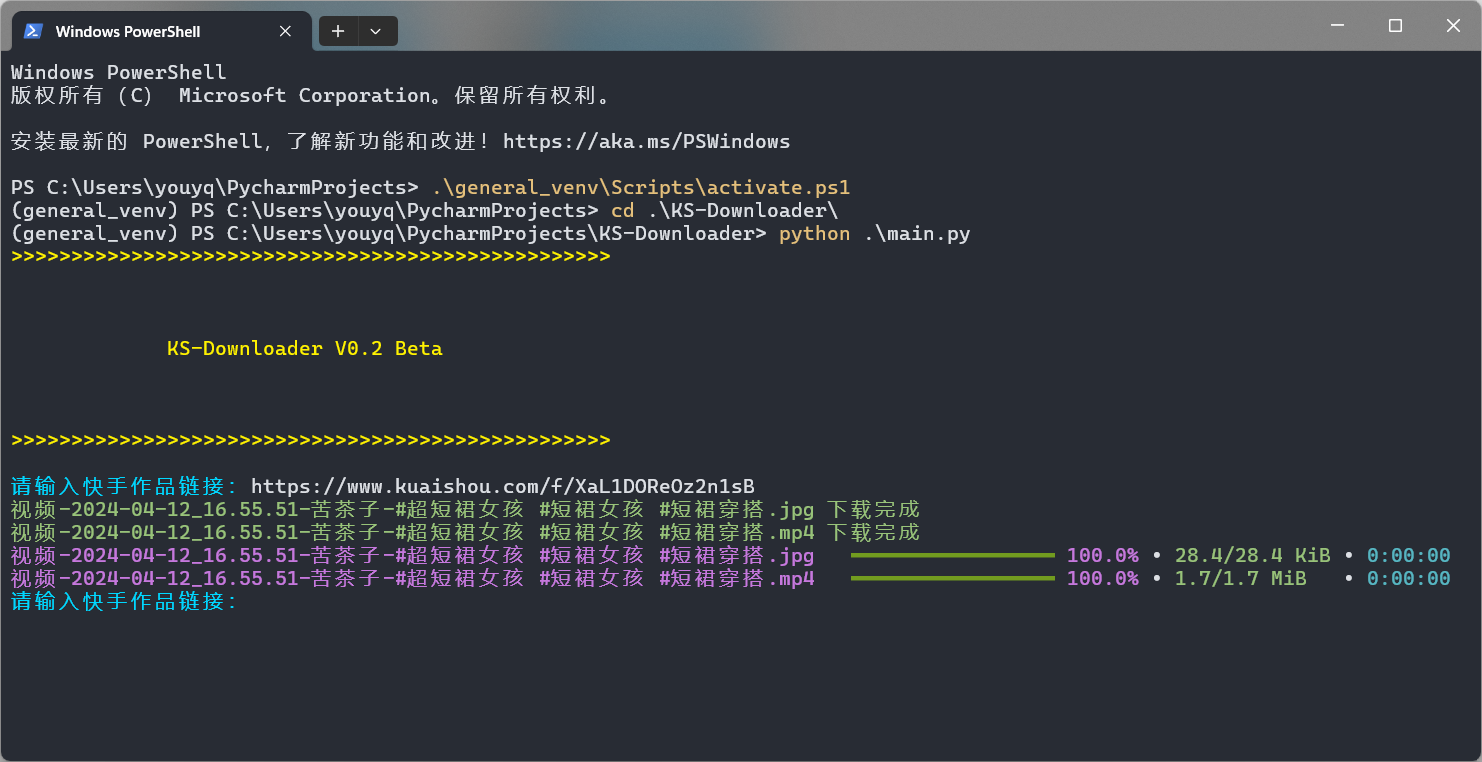Click the lower yellow arrow separator line
The width and height of the screenshot is (1482, 762).
pyautogui.click(x=310, y=441)
